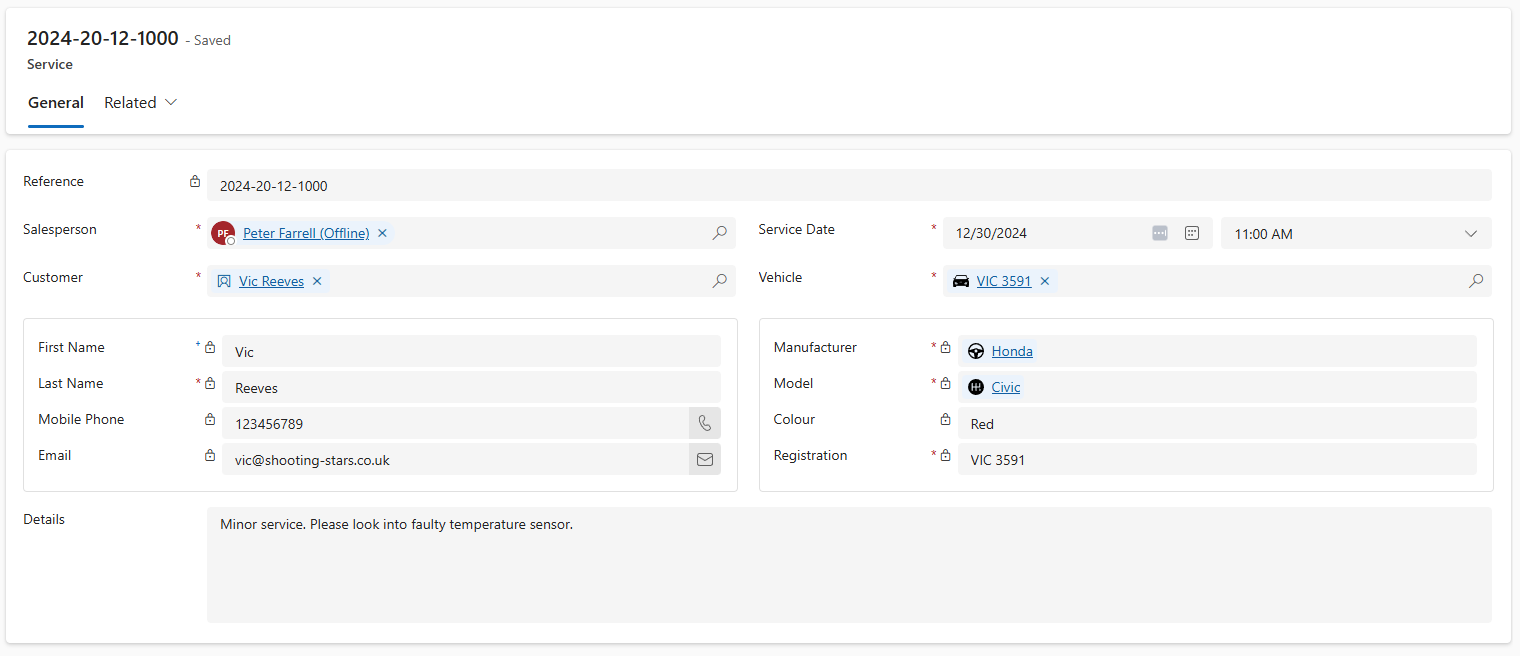This screenshot has height=656, width=1520.
Task: Expand the Related tab chevron
Action: (170, 102)
